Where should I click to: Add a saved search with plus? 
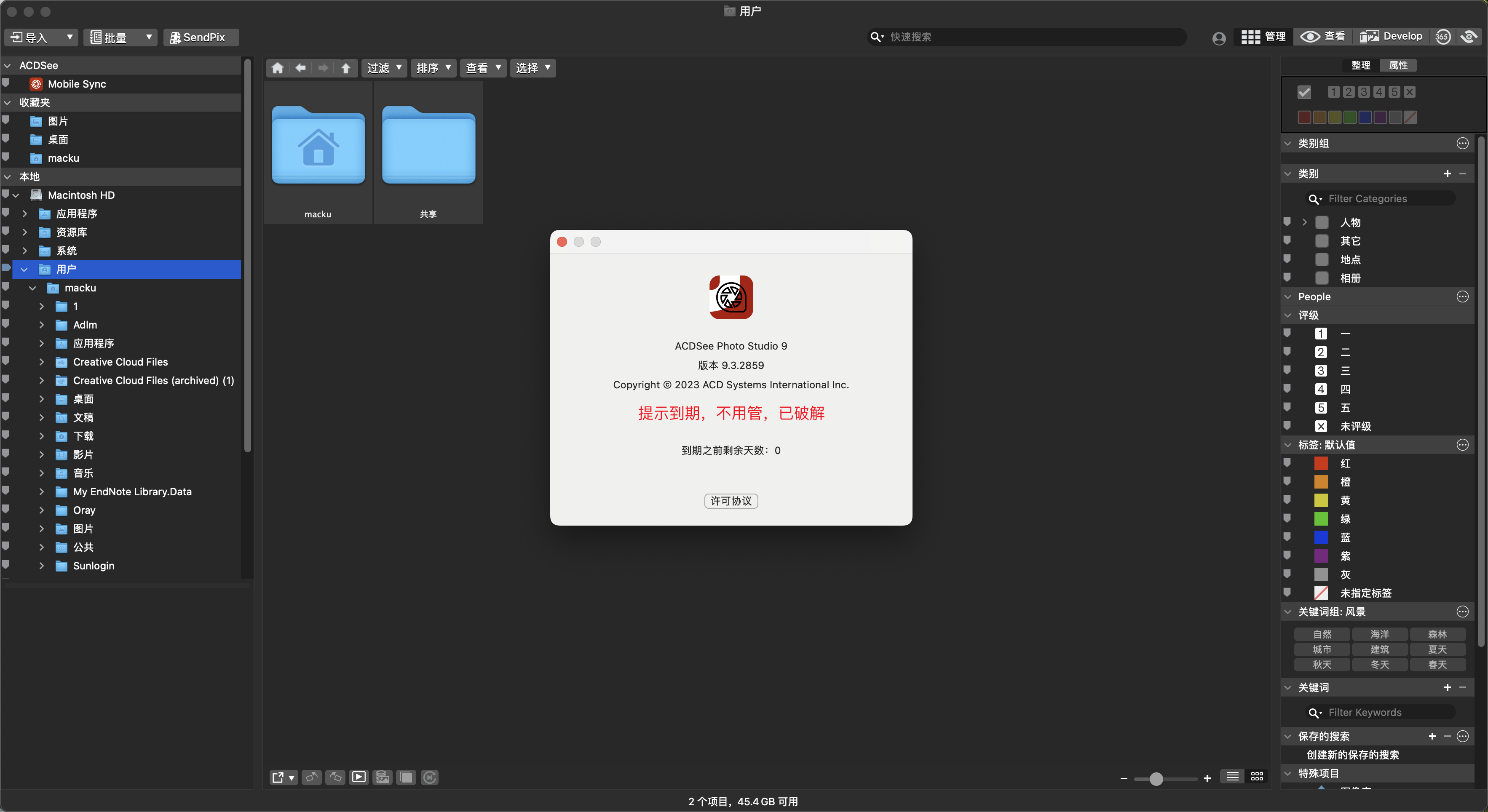coord(1432,736)
